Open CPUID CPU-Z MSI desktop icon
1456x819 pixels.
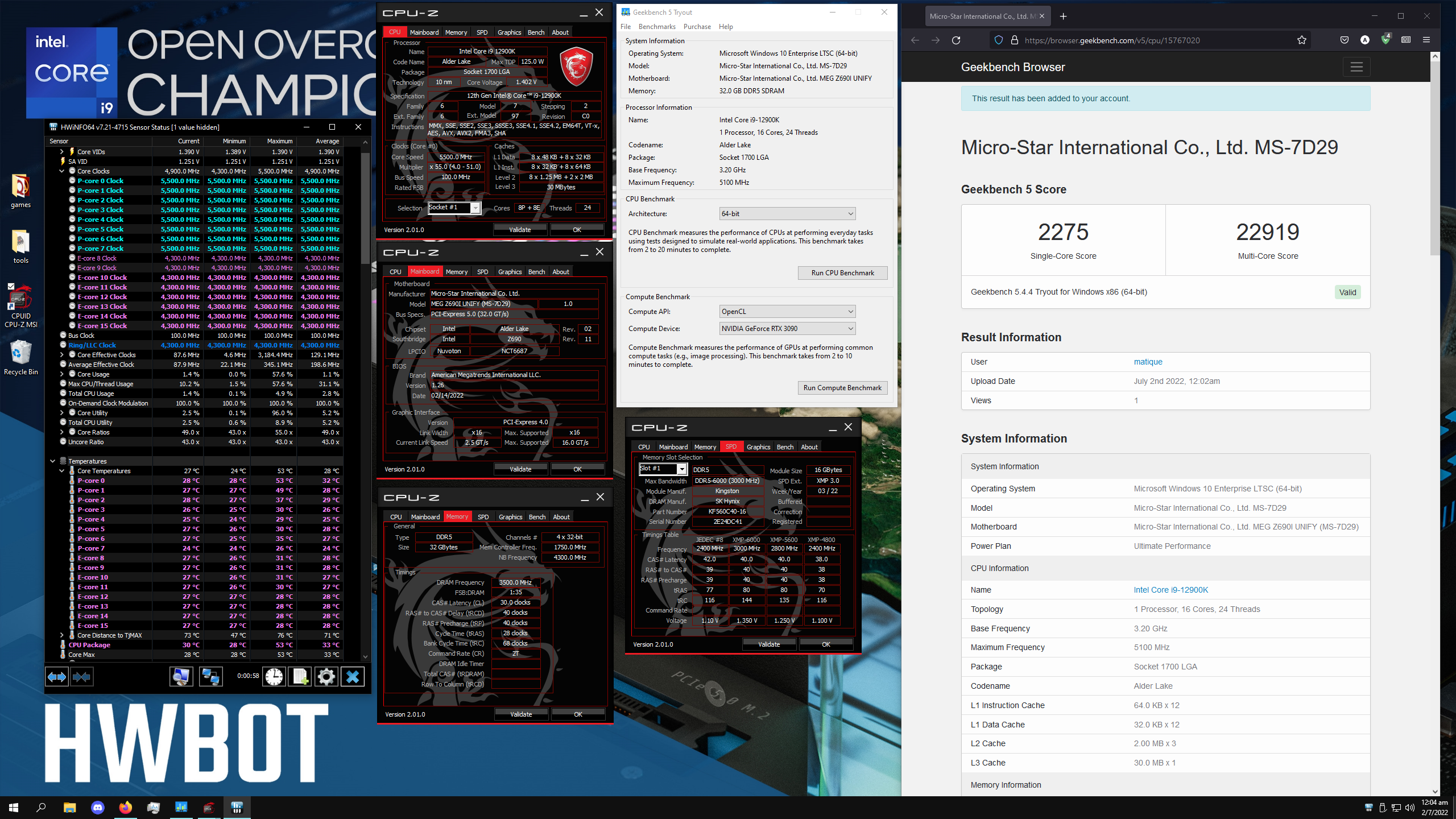point(21,305)
